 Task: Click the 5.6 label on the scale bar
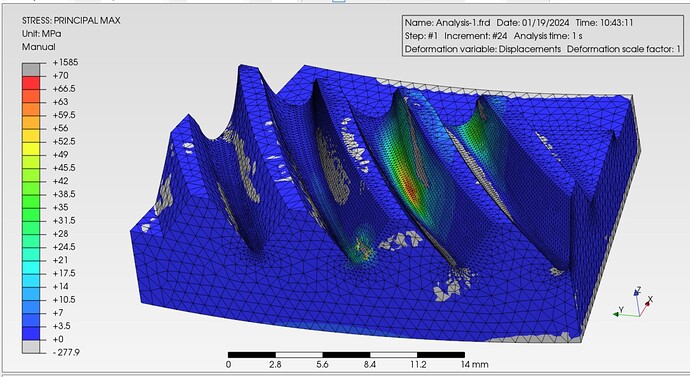pos(322,364)
